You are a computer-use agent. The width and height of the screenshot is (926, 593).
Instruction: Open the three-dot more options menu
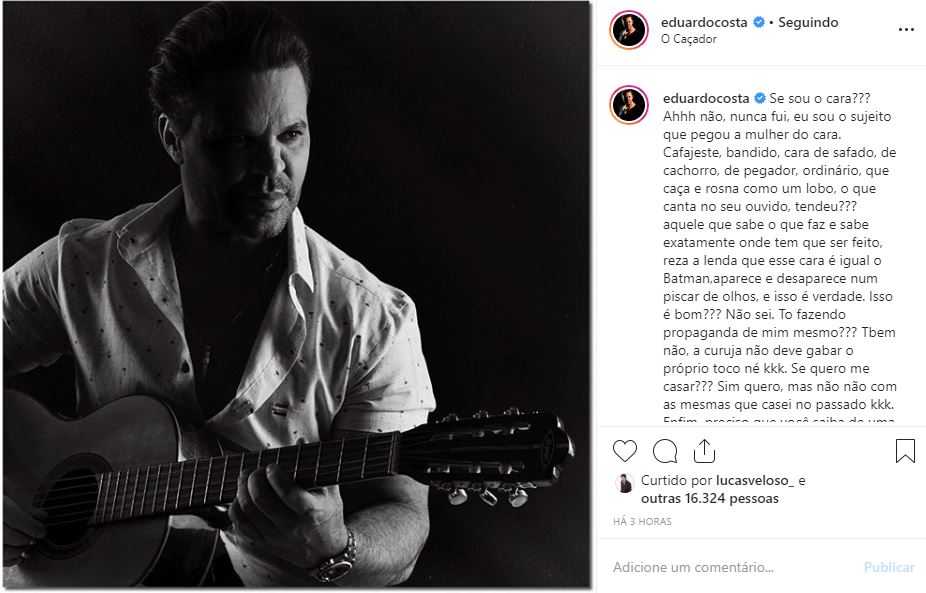pos(906,30)
